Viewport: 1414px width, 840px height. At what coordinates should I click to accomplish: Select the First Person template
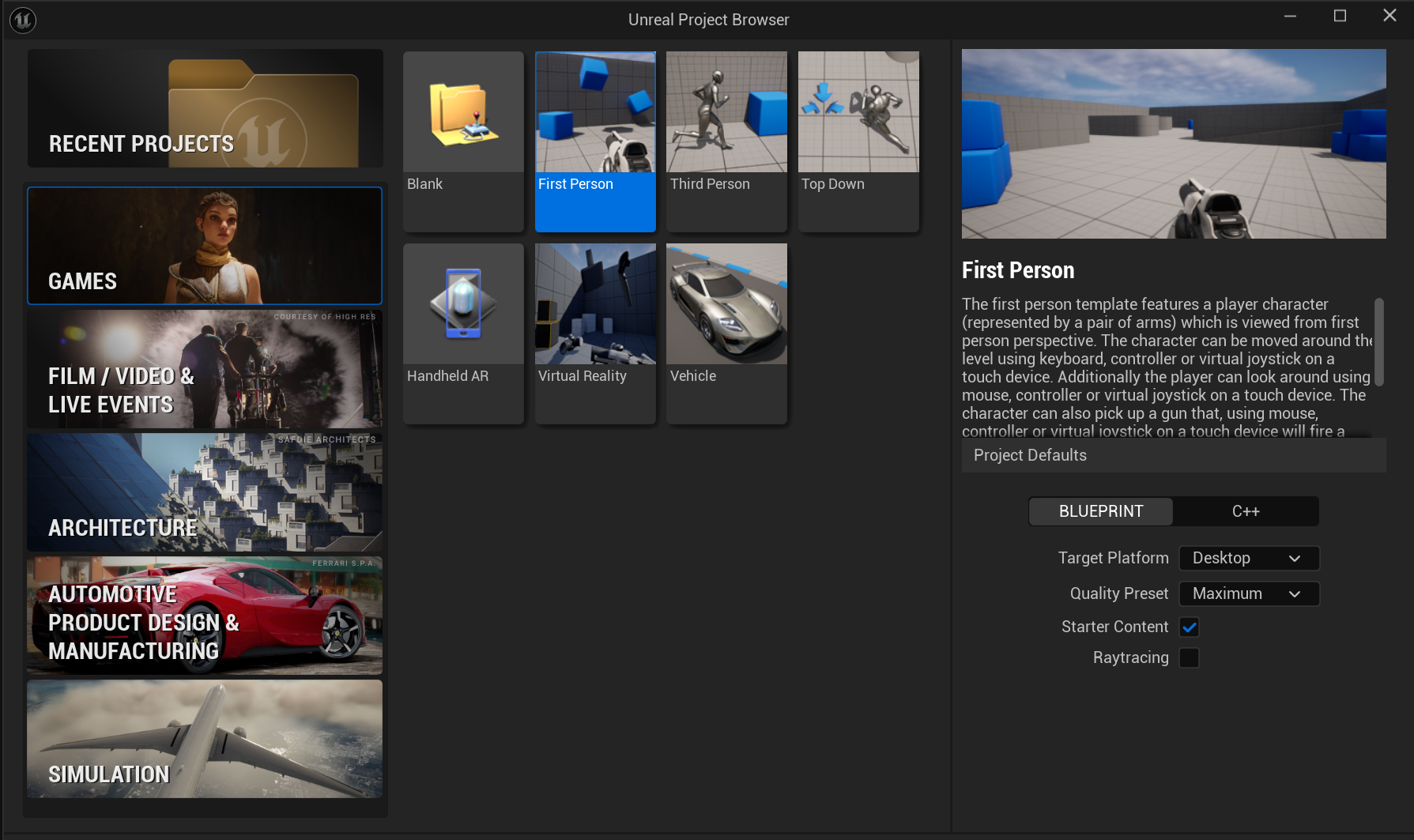point(595,141)
